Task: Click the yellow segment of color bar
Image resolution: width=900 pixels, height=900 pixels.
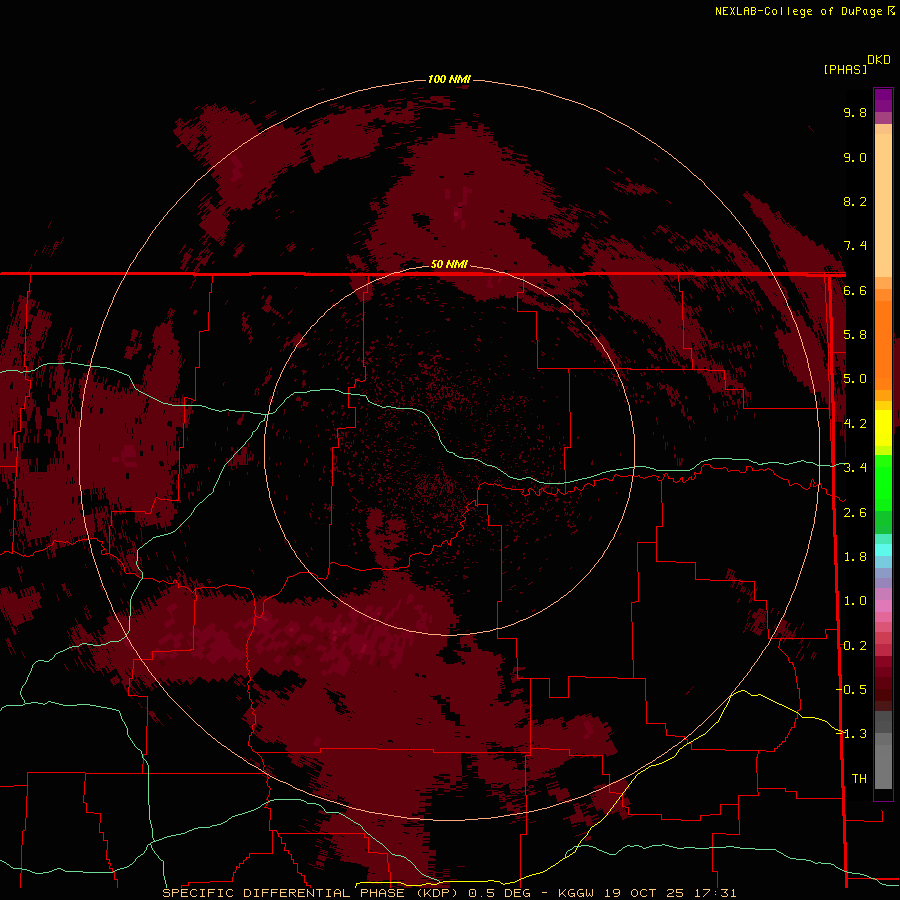Action: tap(883, 428)
